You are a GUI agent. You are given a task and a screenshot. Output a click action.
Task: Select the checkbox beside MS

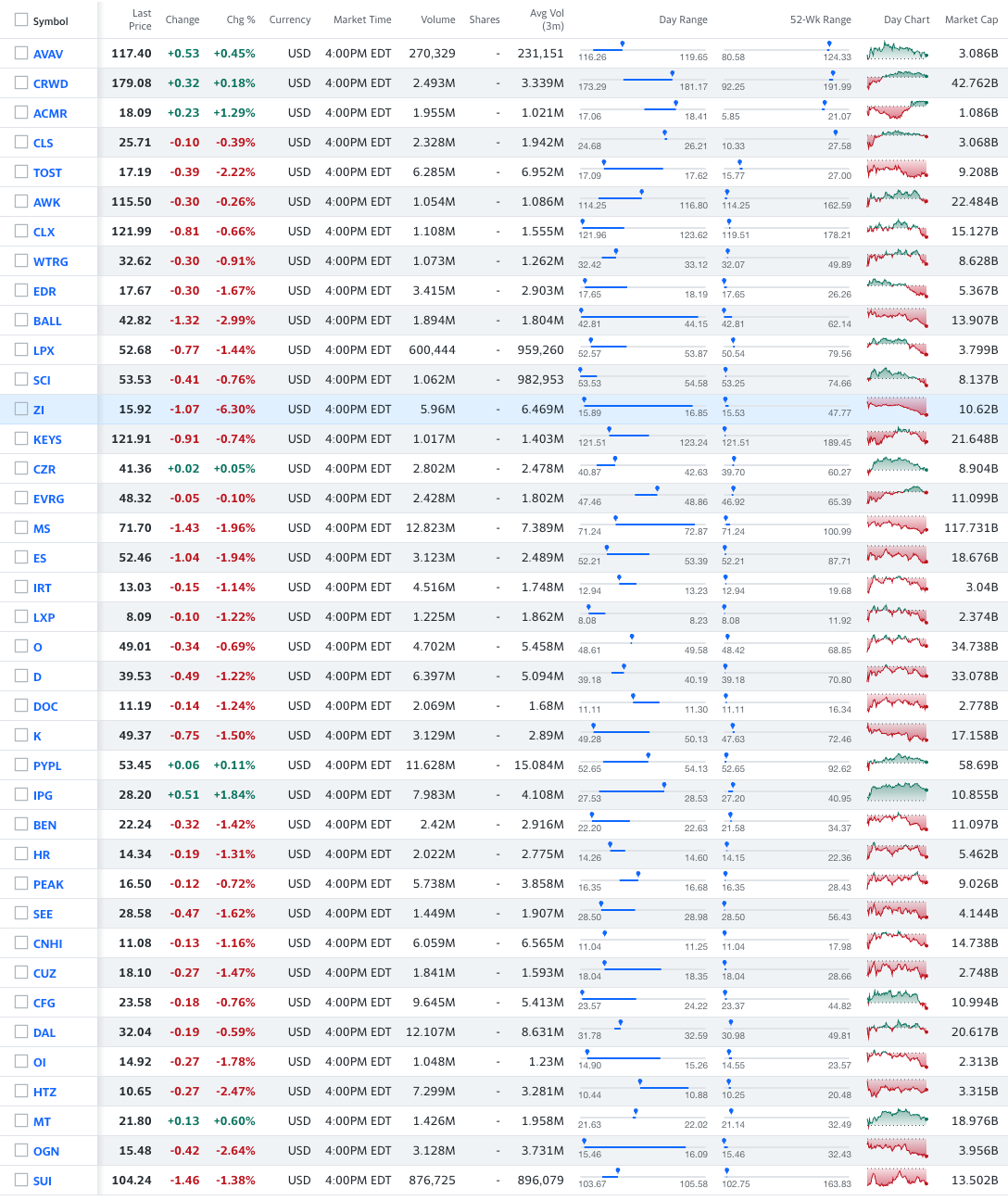pos(21,527)
